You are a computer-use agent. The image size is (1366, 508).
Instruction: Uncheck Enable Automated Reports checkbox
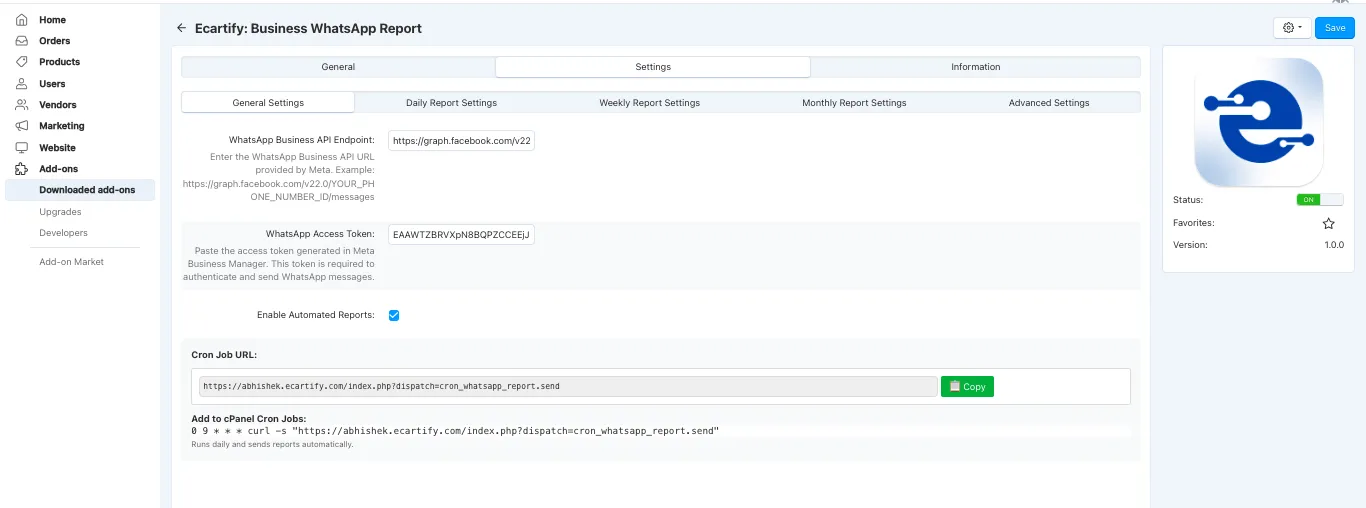394,315
